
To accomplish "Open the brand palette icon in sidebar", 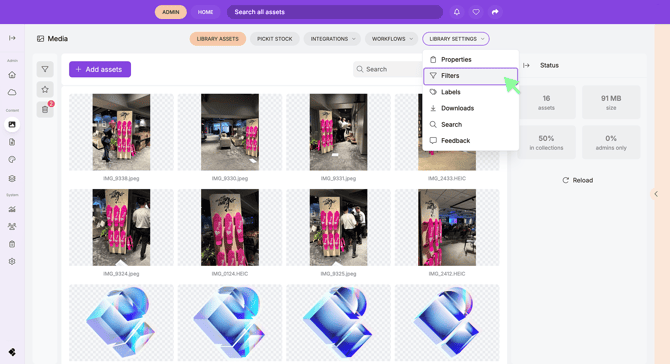I will (x=12, y=159).
